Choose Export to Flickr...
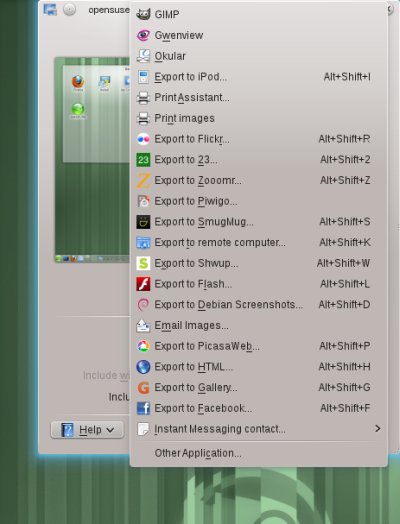 point(258,139)
